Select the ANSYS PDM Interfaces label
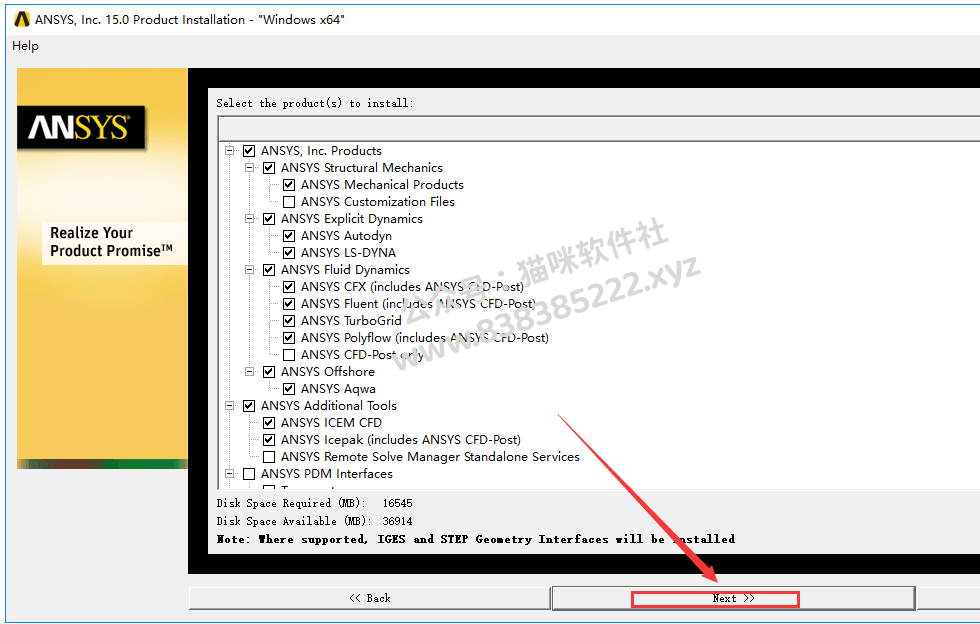Viewport: 980px width, 624px height. click(327, 474)
